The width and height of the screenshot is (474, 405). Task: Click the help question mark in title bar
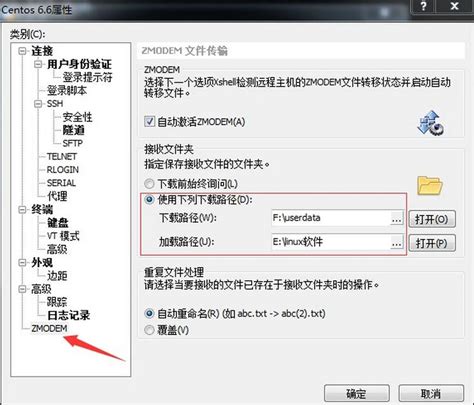pyautogui.click(x=423, y=6)
